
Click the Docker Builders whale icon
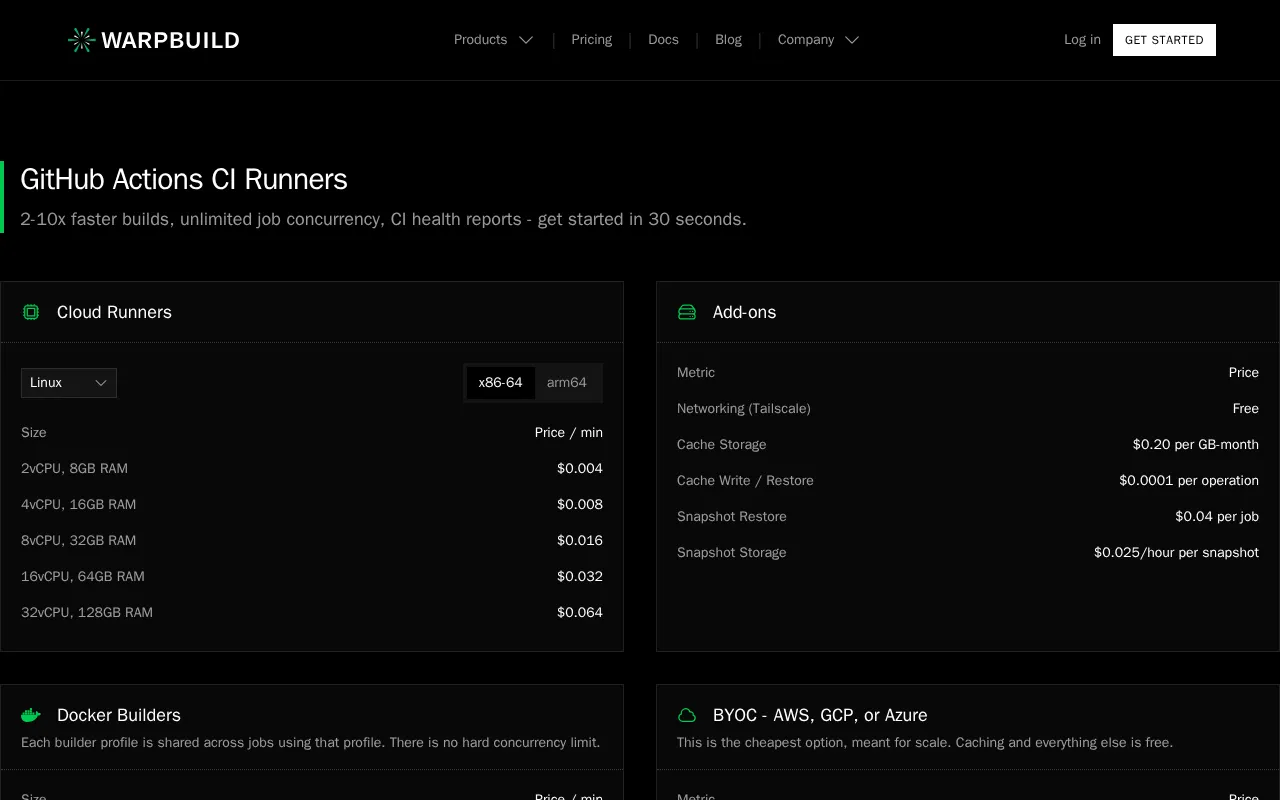[31, 715]
